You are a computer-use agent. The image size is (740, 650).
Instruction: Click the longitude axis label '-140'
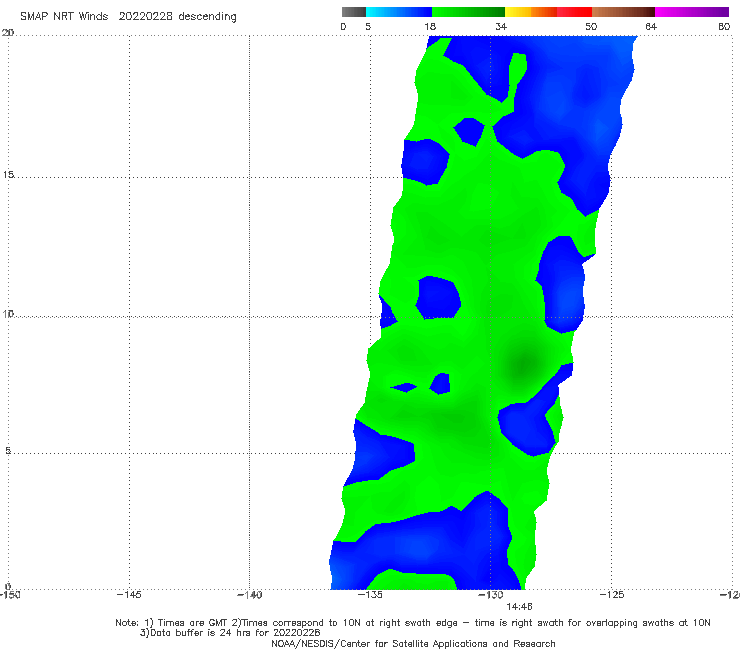pyautogui.click(x=249, y=594)
